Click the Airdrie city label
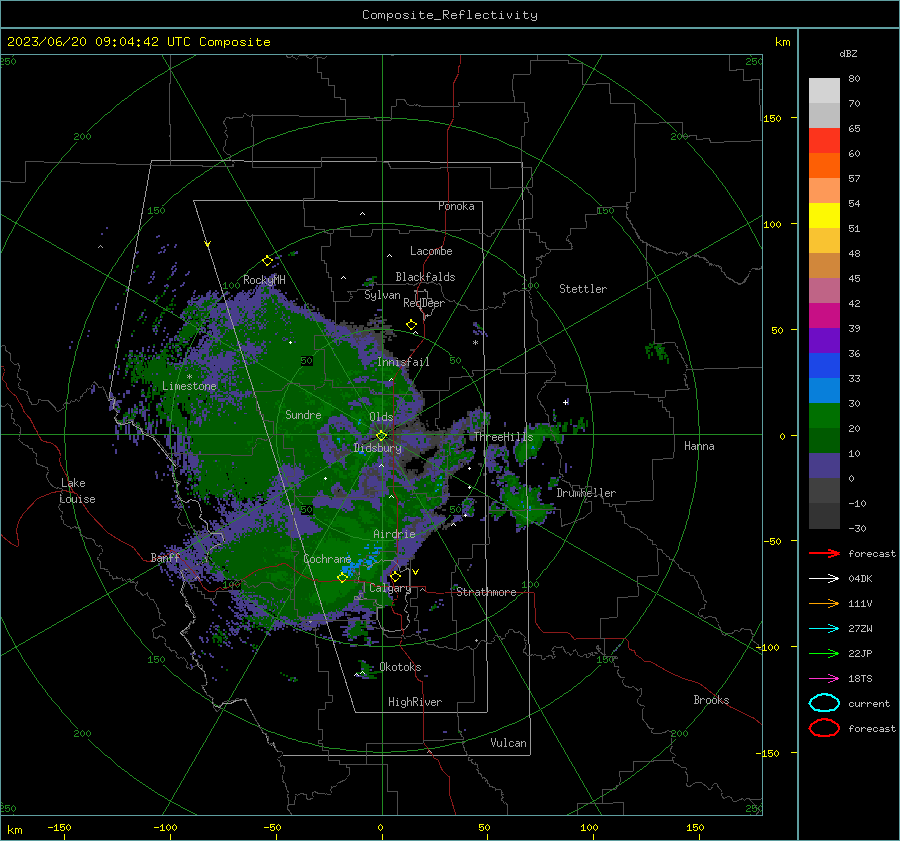Viewport: 900px width, 841px height. (394, 534)
